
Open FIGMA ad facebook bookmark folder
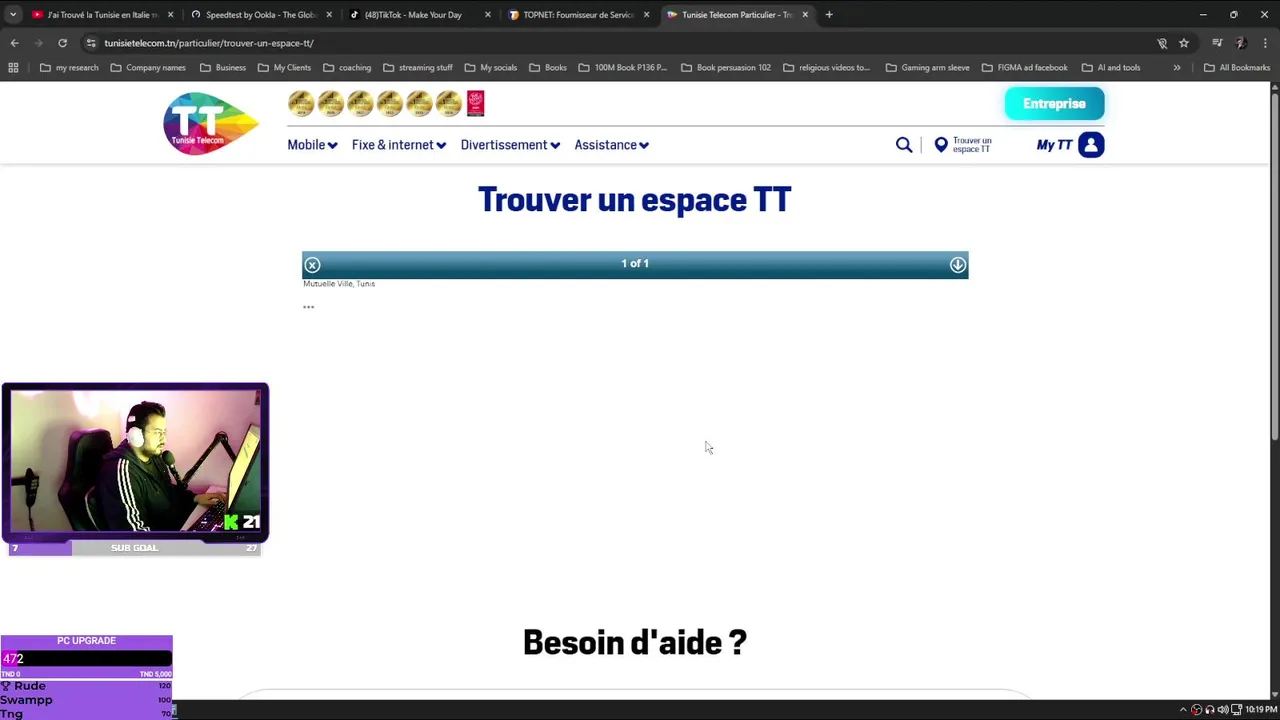(x=1025, y=68)
